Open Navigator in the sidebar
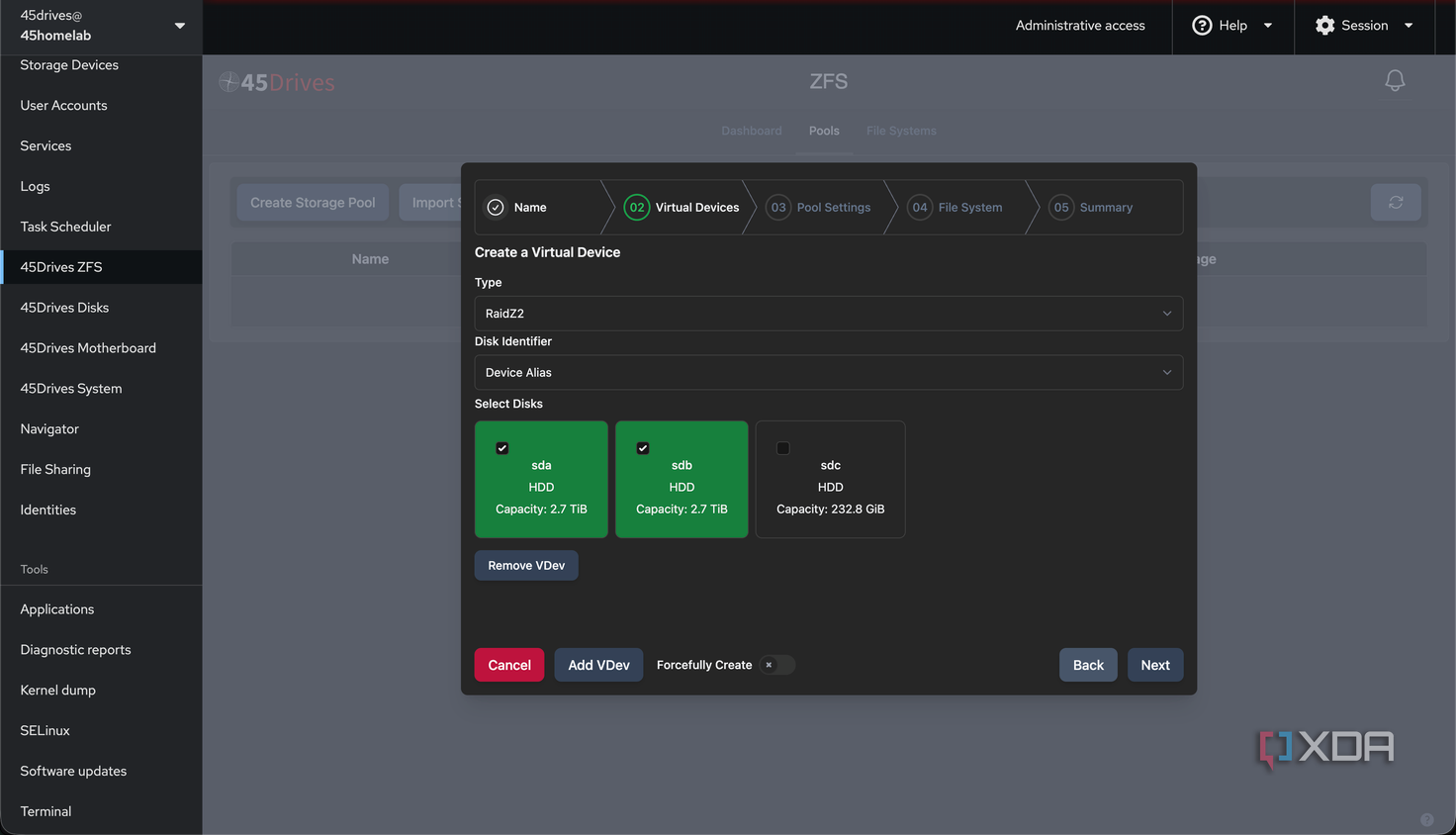Image resolution: width=1456 pixels, height=835 pixels. click(x=101, y=429)
